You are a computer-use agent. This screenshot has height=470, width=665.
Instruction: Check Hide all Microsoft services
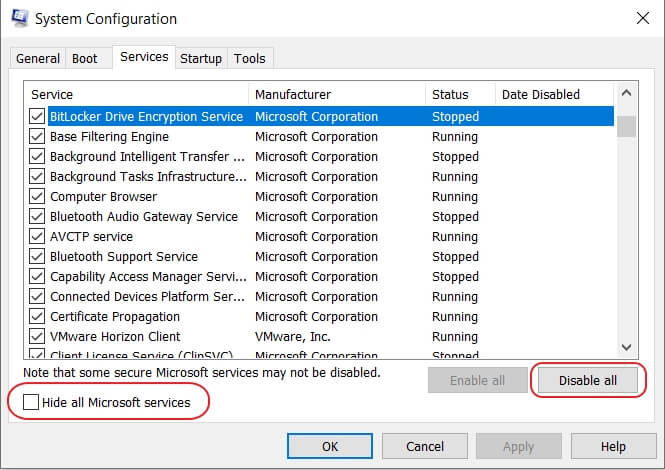click(x=32, y=403)
